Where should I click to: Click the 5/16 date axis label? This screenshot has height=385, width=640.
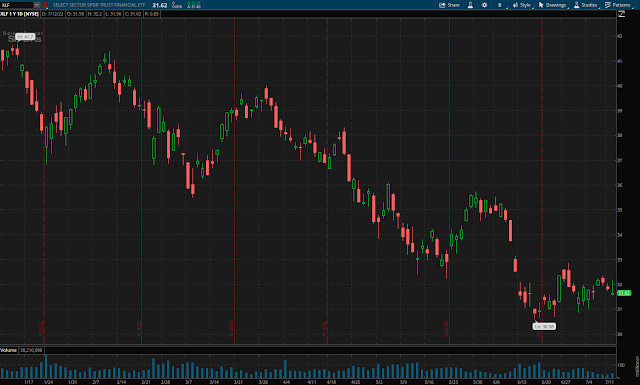coord(429,382)
